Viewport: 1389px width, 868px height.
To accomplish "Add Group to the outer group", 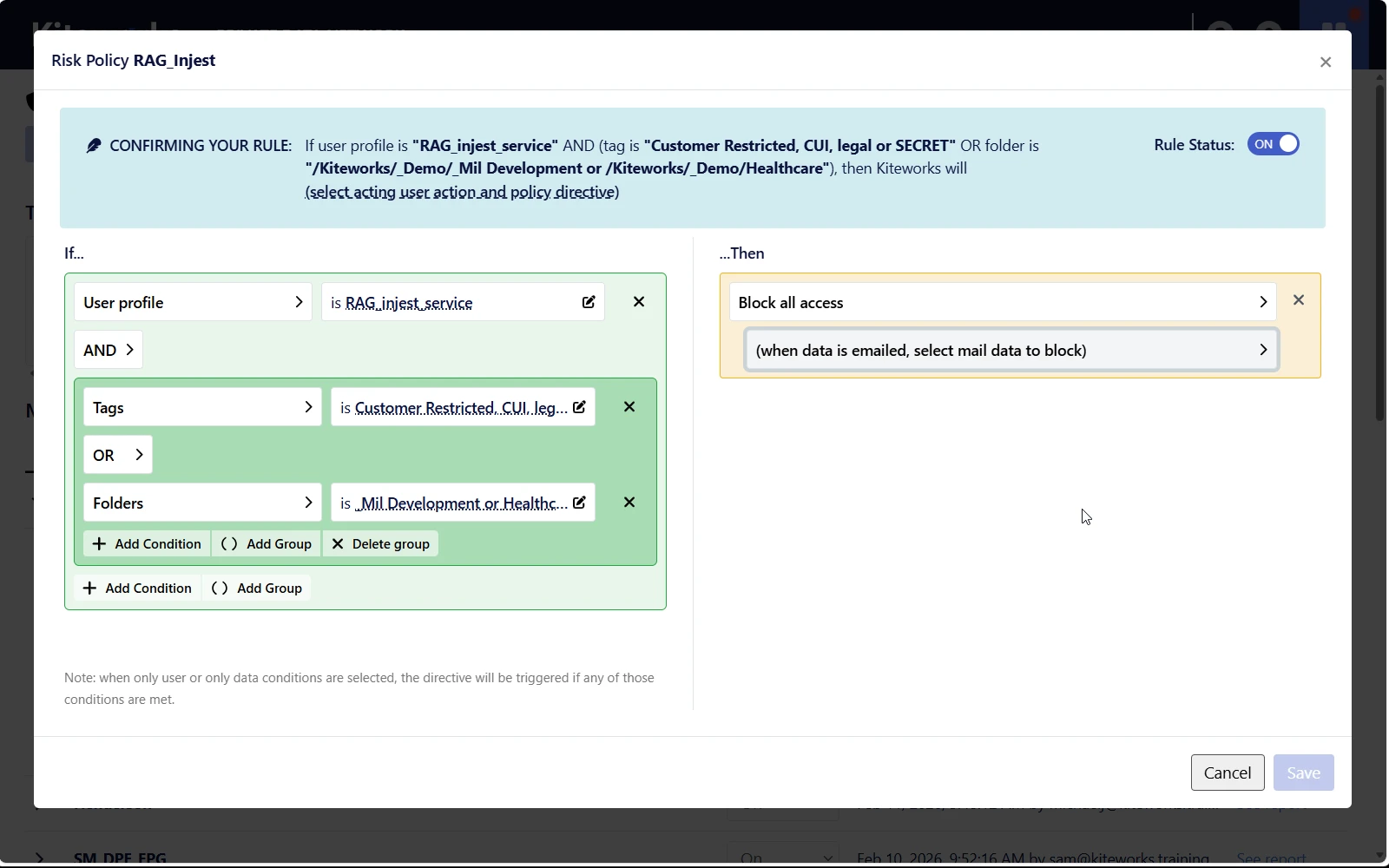I will [x=257, y=588].
